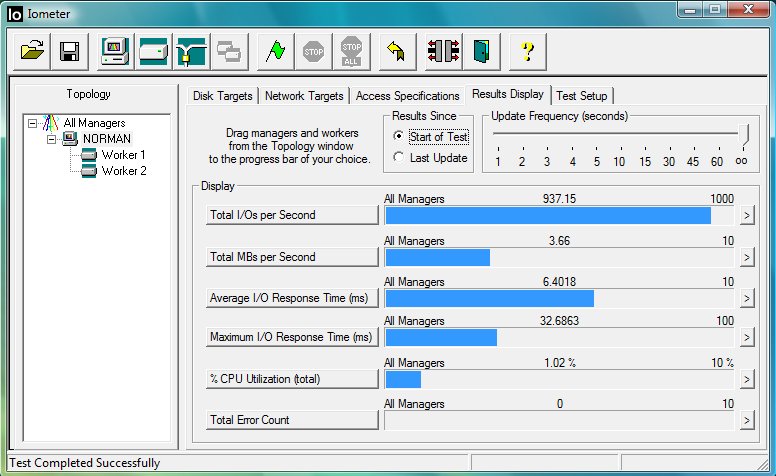Click the Average I/O Response Time bar
The width and height of the screenshot is (776, 476).
click(559, 299)
